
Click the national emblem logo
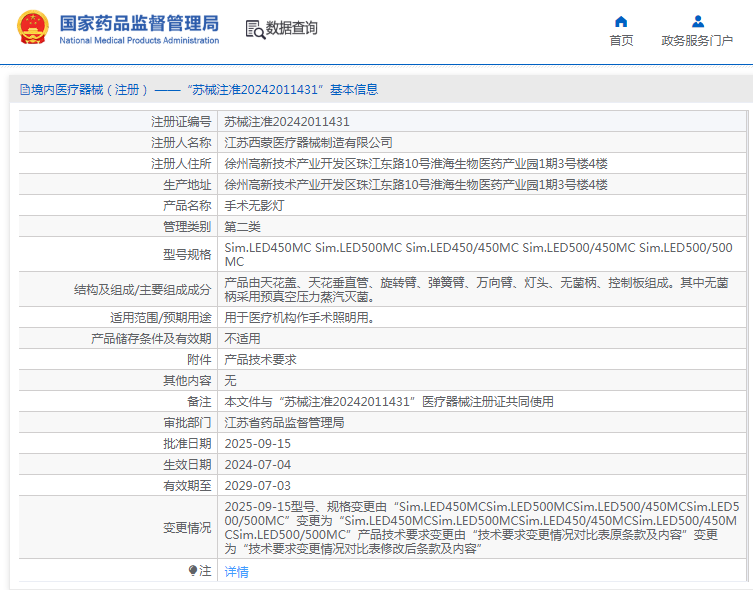[x=33, y=28]
